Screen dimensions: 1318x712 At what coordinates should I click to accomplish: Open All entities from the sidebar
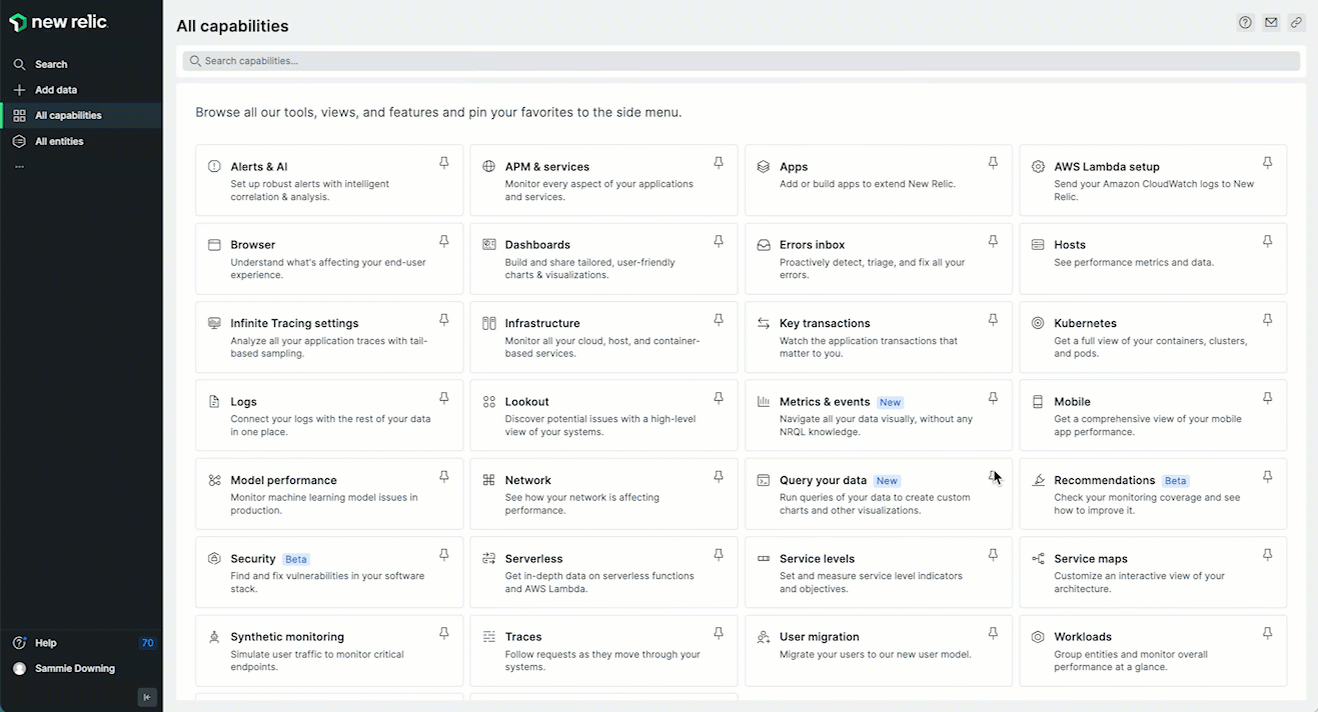click(60, 141)
